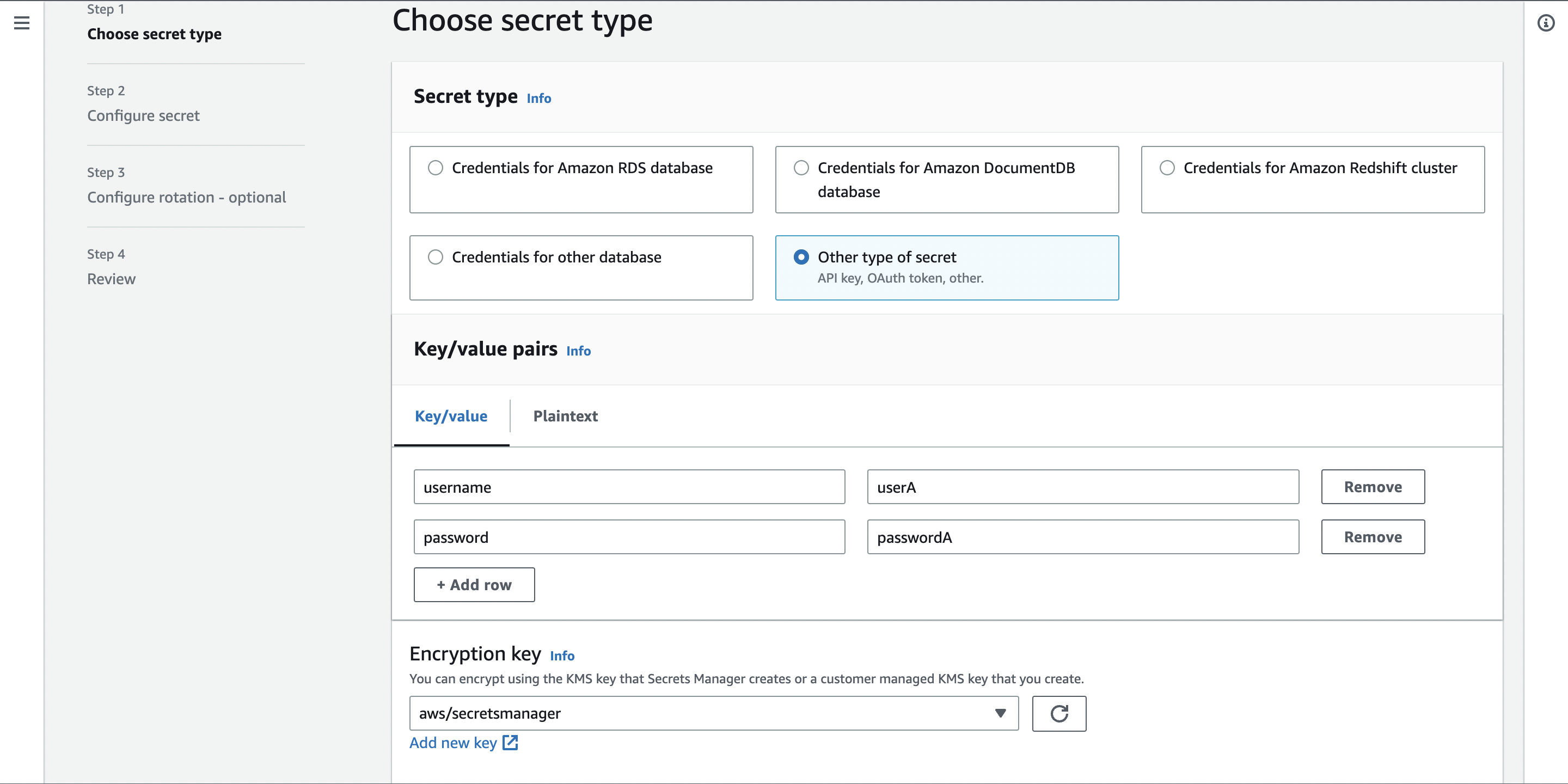
Task: Switch to the Key/value tab
Action: [x=451, y=416]
